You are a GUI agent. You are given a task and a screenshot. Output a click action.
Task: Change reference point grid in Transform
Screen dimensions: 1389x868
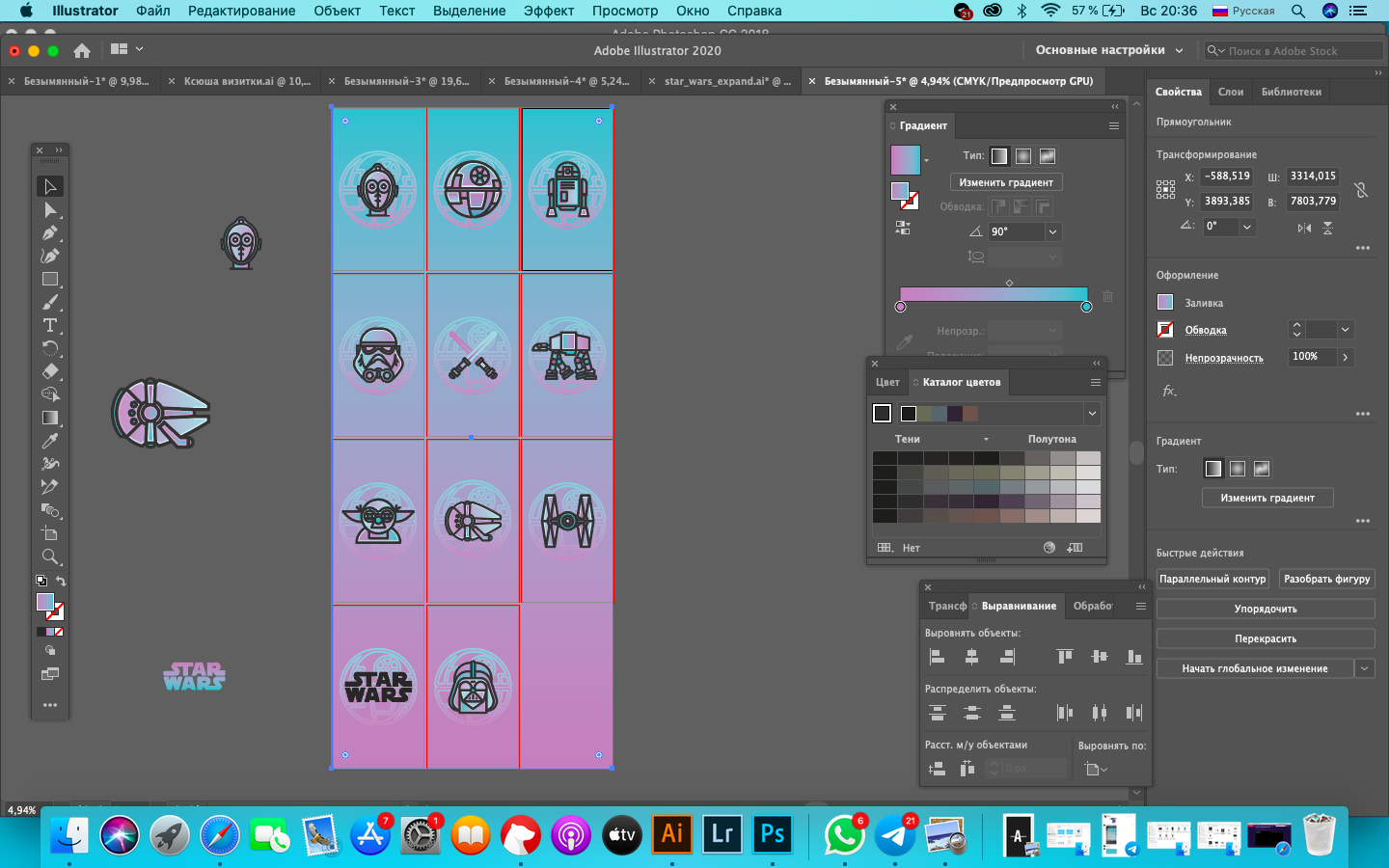click(x=1165, y=189)
